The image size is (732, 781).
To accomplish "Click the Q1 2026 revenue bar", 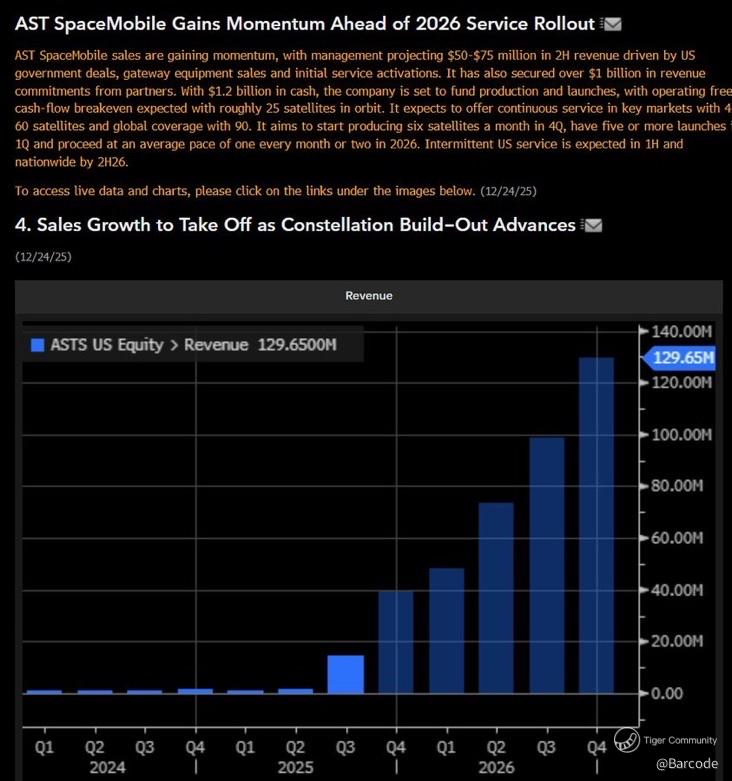I will click(x=447, y=631).
